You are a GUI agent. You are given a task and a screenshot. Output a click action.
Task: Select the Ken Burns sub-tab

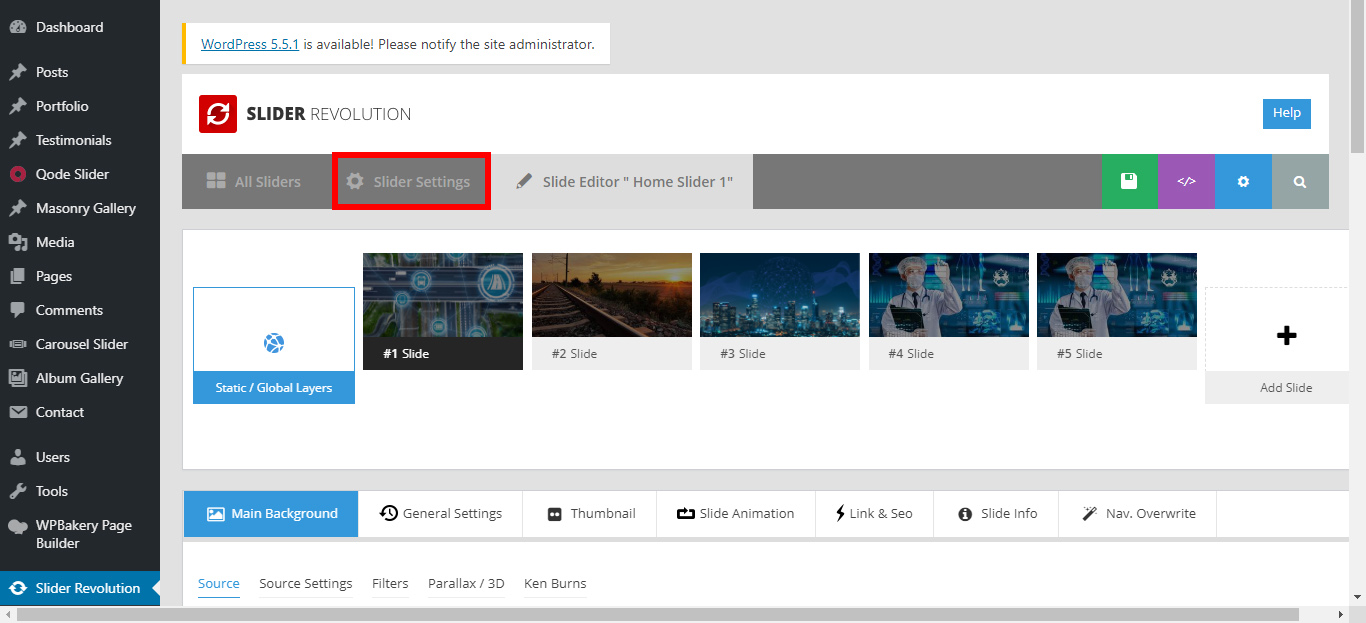pyautogui.click(x=555, y=584)
